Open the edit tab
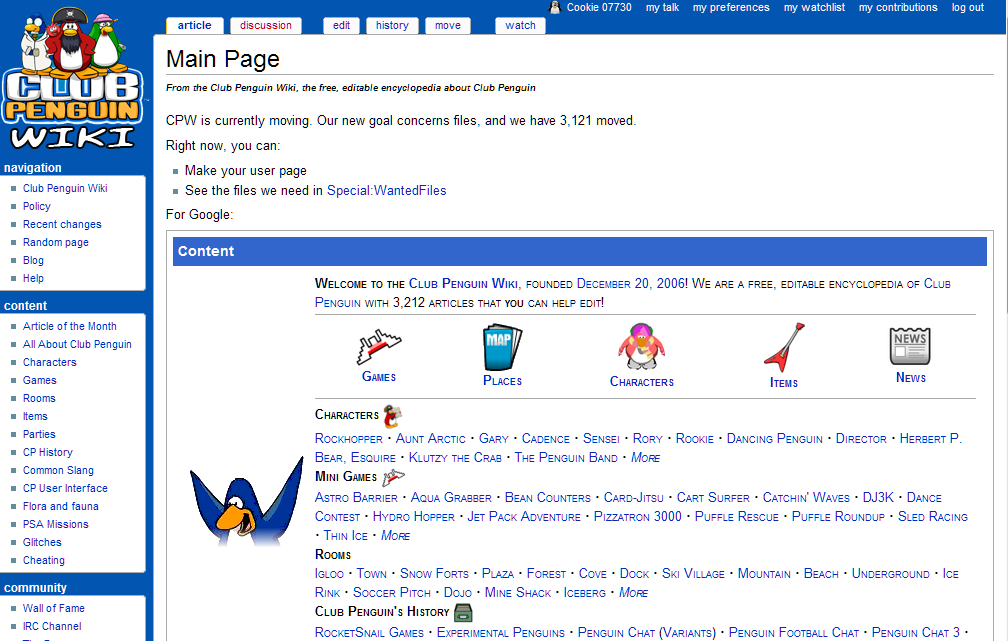The height and width of the screenshot is (641, 1008). 341,26
